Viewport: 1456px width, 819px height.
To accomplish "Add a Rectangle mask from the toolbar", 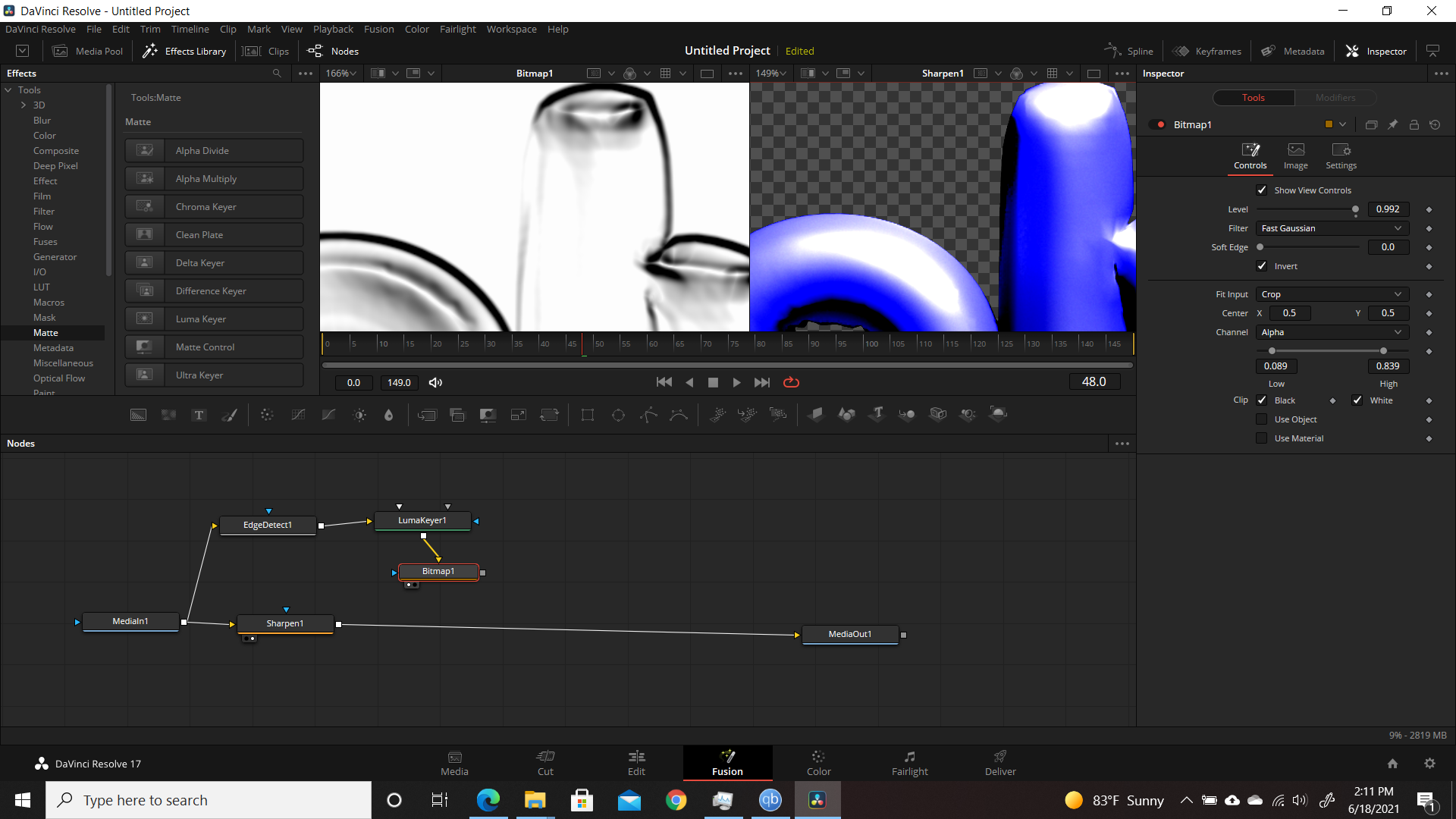I will coord(588,415).
